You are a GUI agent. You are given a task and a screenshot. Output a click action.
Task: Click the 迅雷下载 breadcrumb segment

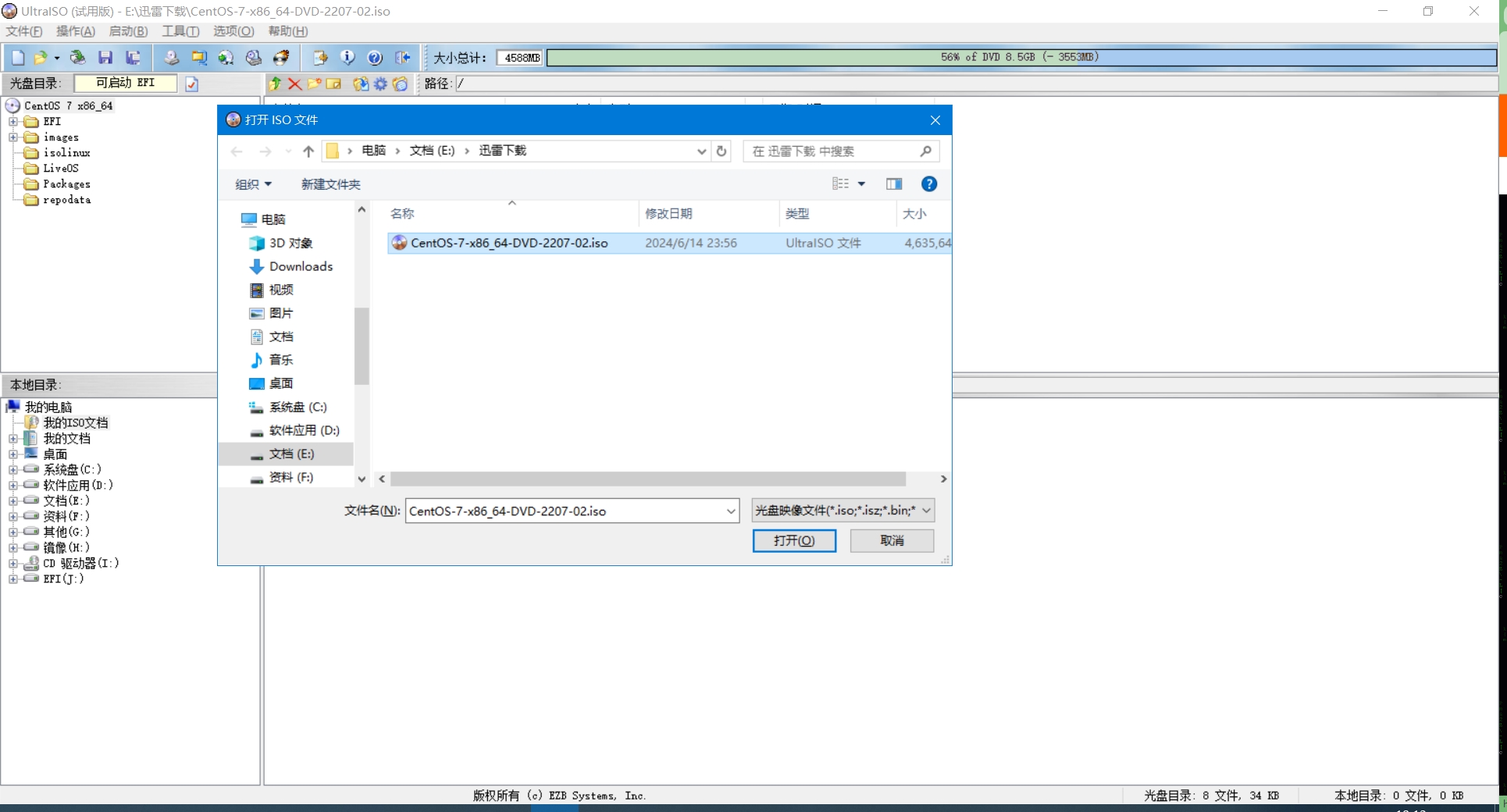pos(503,151)
